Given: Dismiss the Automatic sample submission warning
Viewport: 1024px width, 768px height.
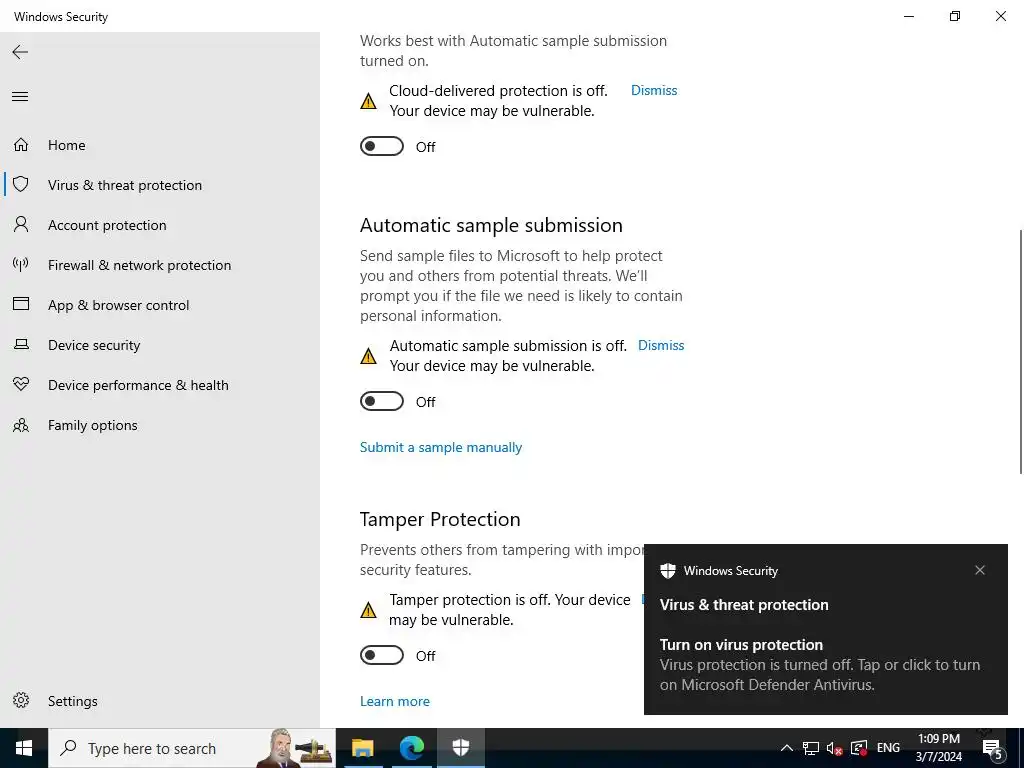Looking at the screenshot, I should 661,345.
